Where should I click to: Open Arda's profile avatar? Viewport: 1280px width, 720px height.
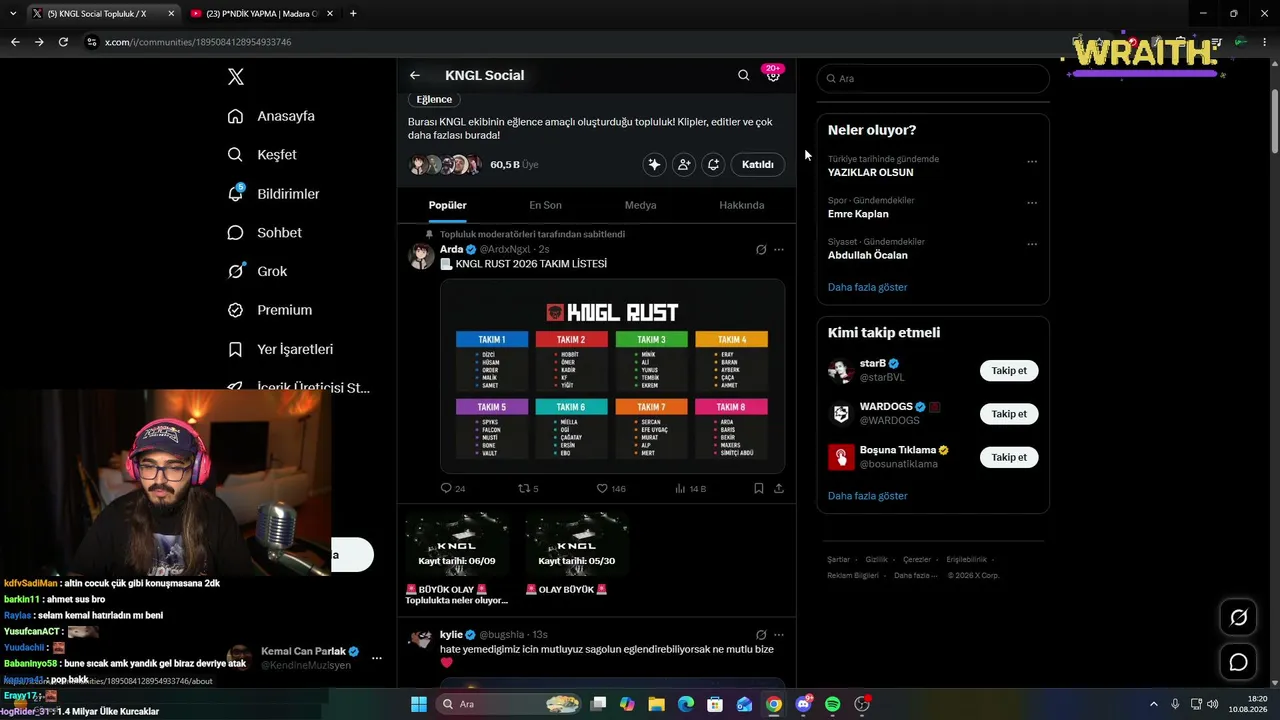[x=422, y=256]
